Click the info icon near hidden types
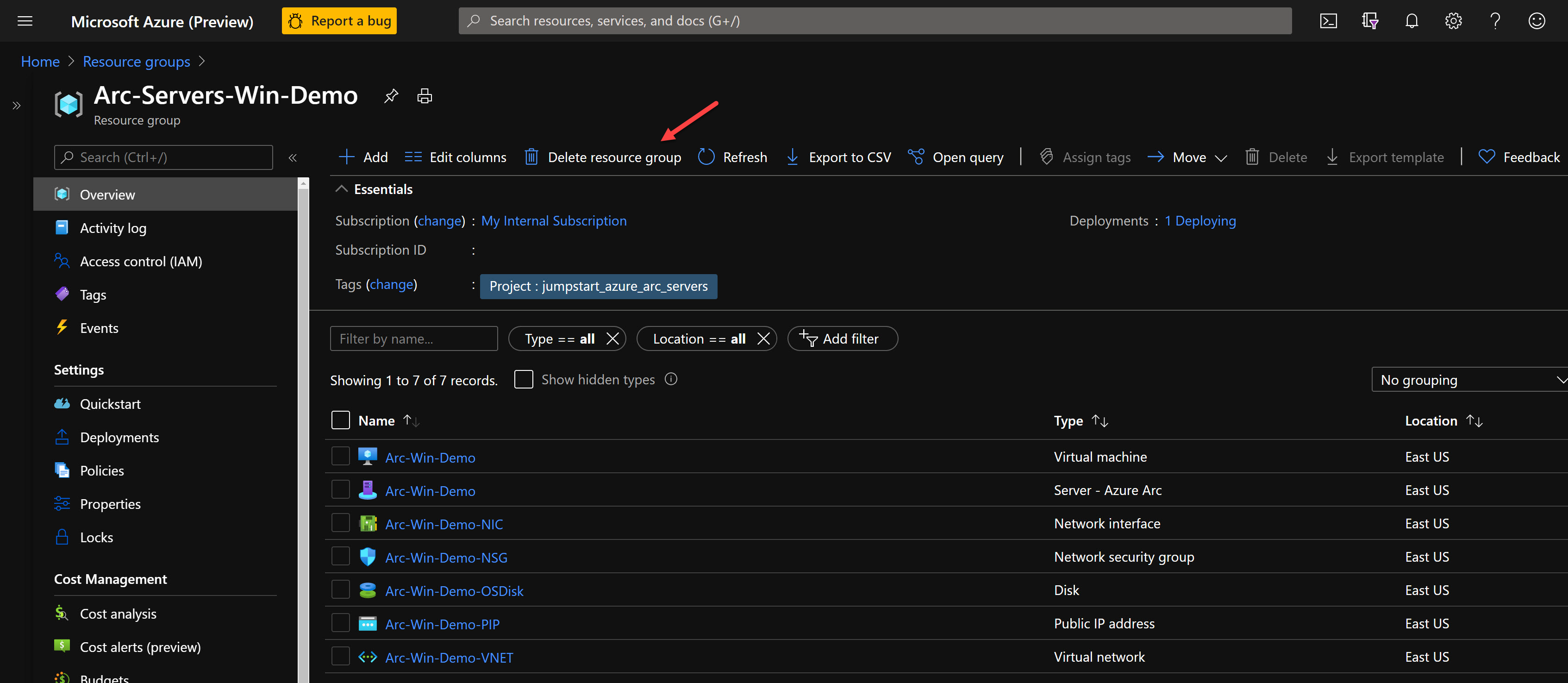 pos(671,379)
